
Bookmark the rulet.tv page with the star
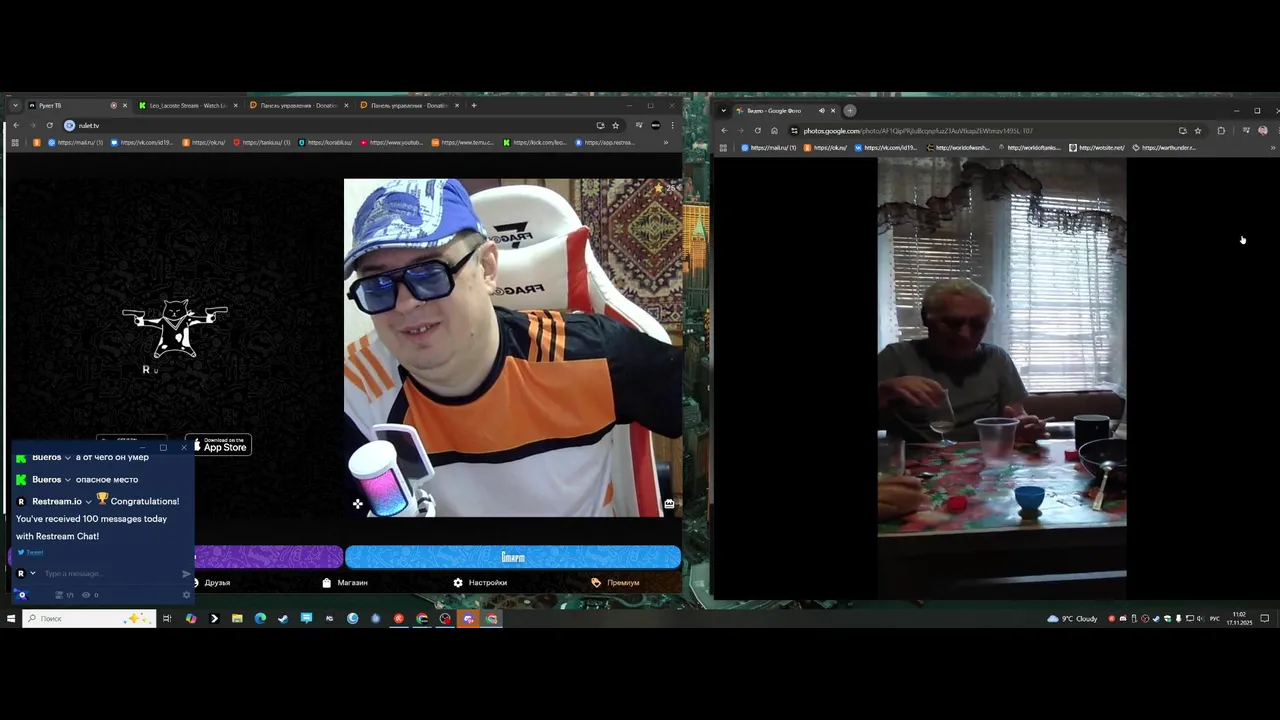615,125
